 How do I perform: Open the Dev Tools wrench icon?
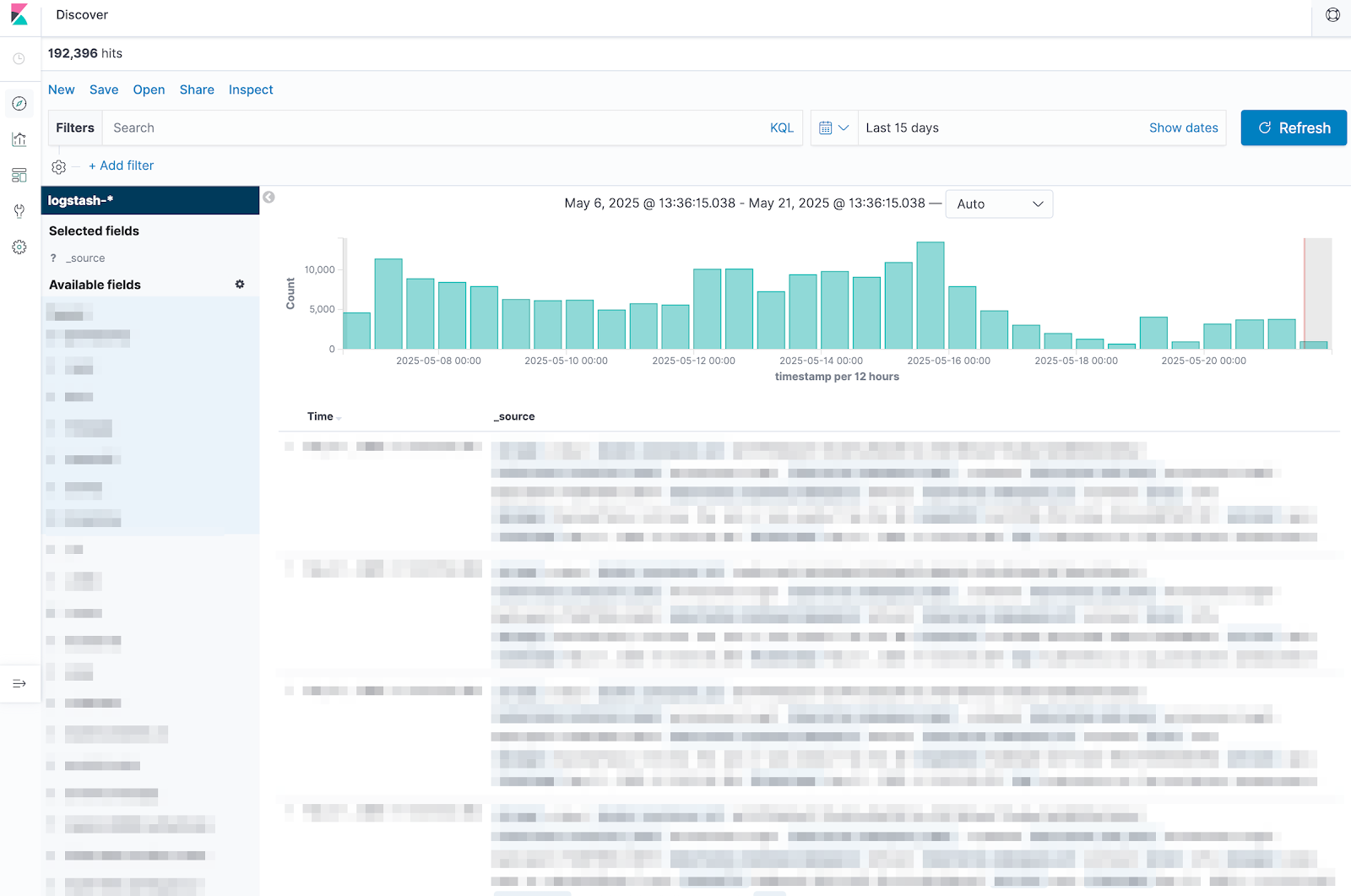pyautogui.click(x=19, y=211)
